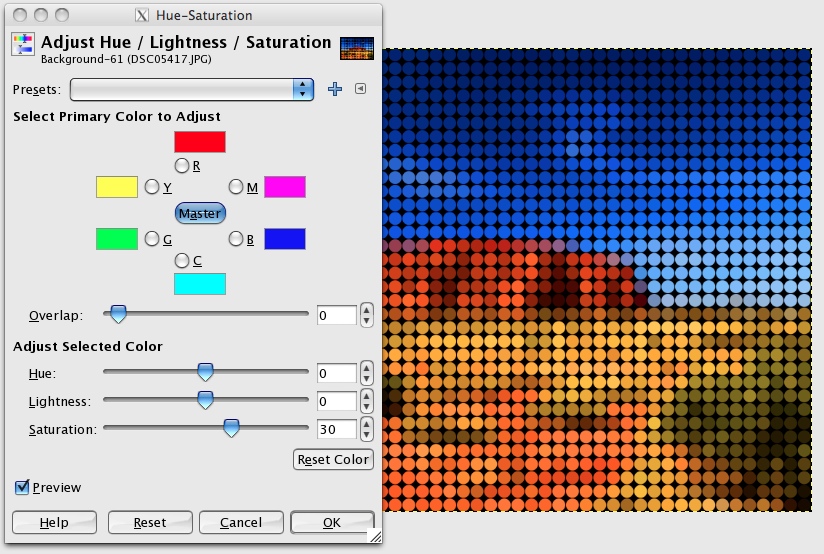This screenshot has width=824, height=554.
Task: Click the red color swatch
Action: pos(200,142)
